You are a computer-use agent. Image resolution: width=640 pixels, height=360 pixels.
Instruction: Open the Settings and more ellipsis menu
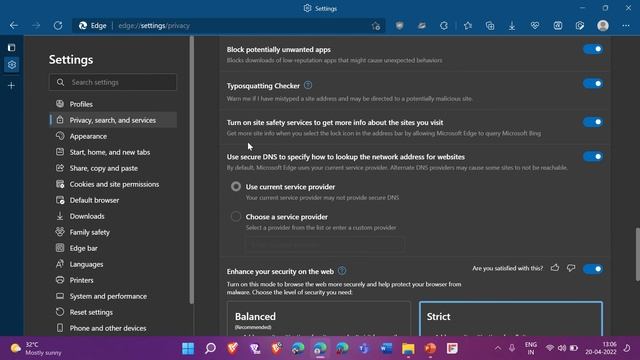(626, 26)
